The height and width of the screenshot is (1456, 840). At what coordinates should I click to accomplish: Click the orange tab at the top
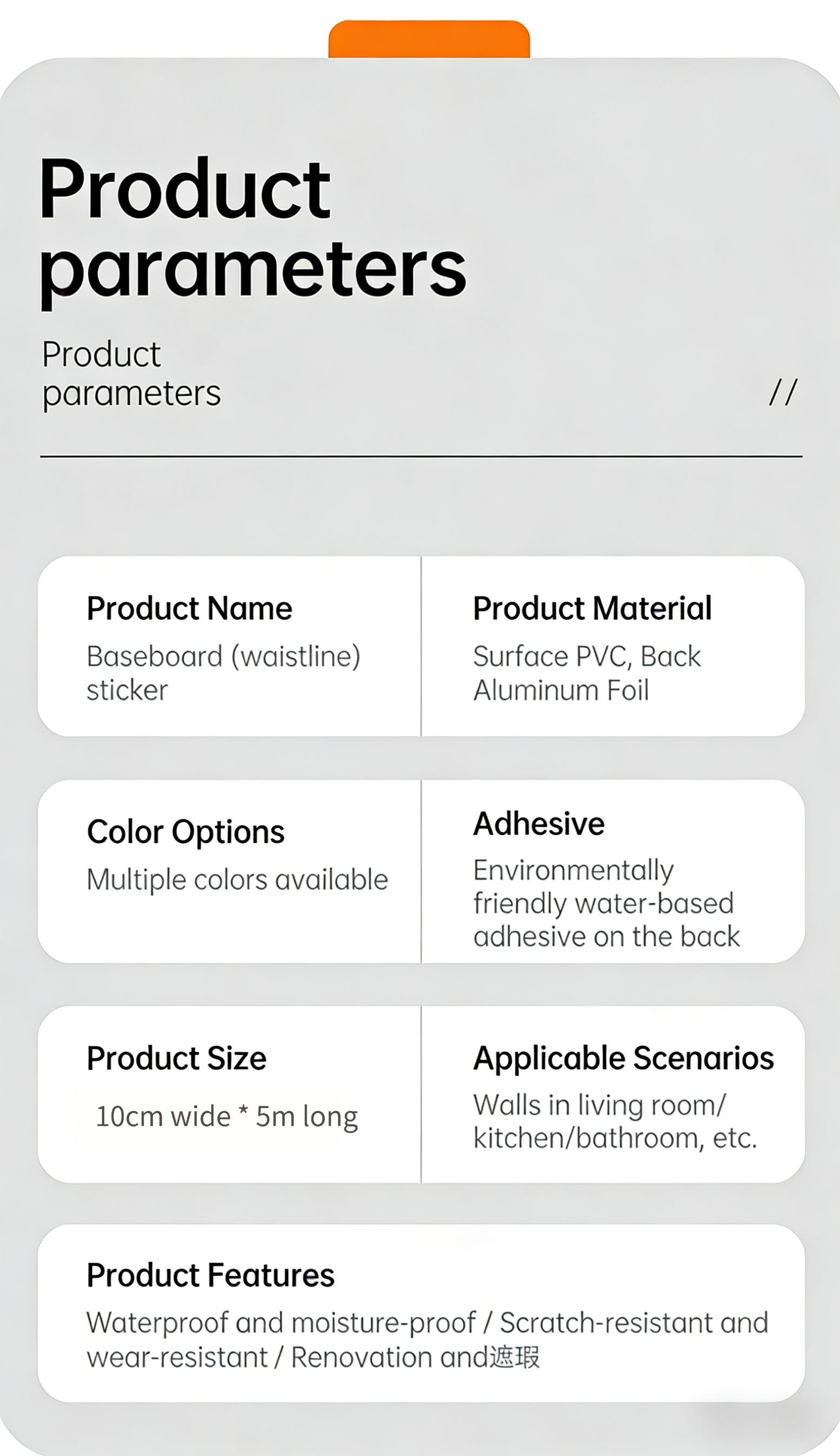pos(429,39)
